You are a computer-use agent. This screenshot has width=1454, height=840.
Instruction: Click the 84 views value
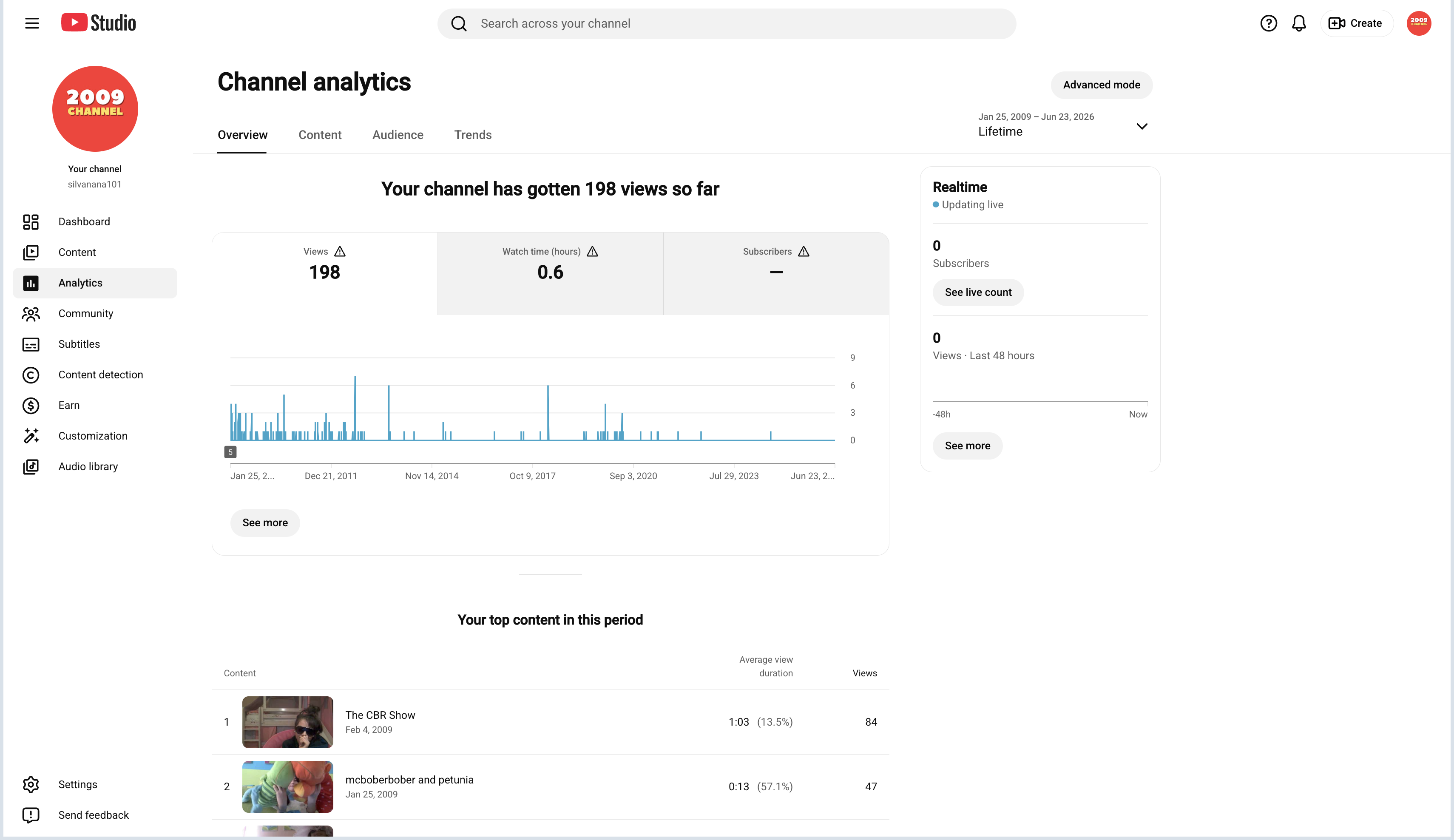[871, 722]
